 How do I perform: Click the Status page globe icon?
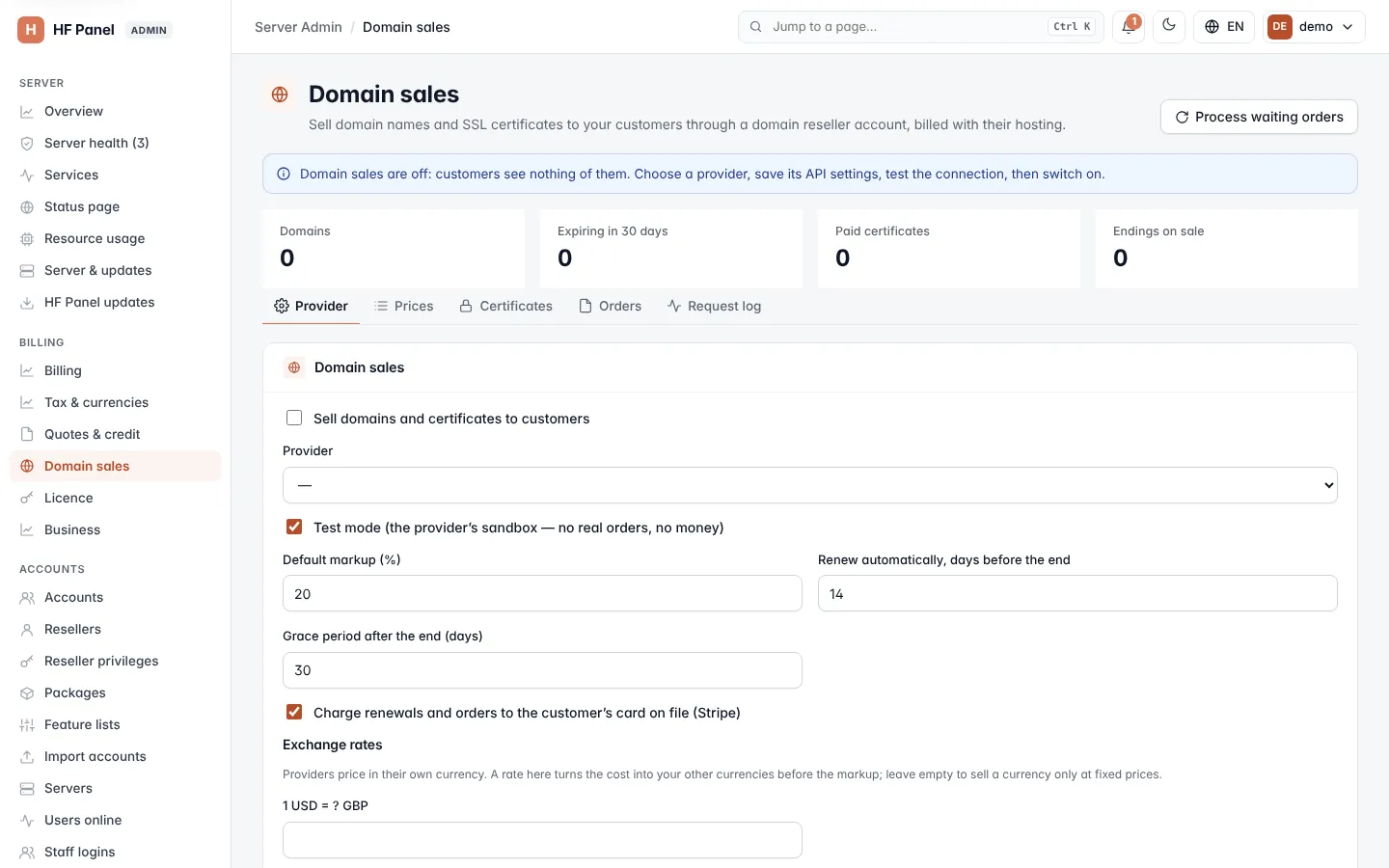click(27, 207)
